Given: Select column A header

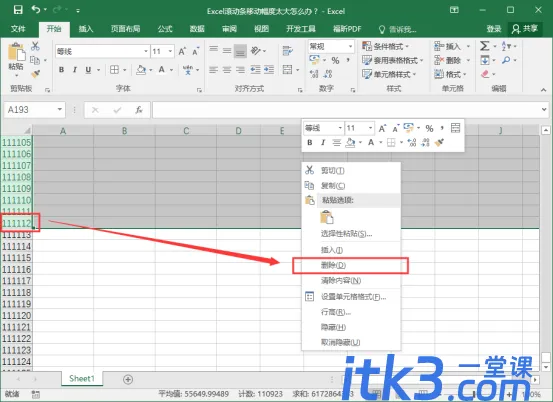Looking at the screenshot, I should [63, 131].
